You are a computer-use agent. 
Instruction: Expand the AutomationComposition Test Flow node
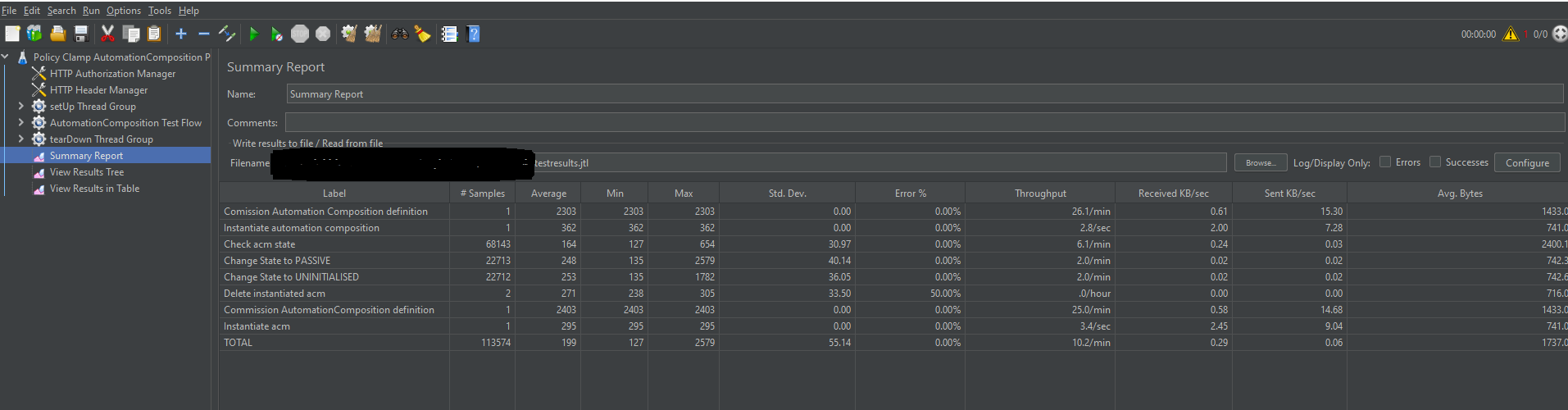21,122
